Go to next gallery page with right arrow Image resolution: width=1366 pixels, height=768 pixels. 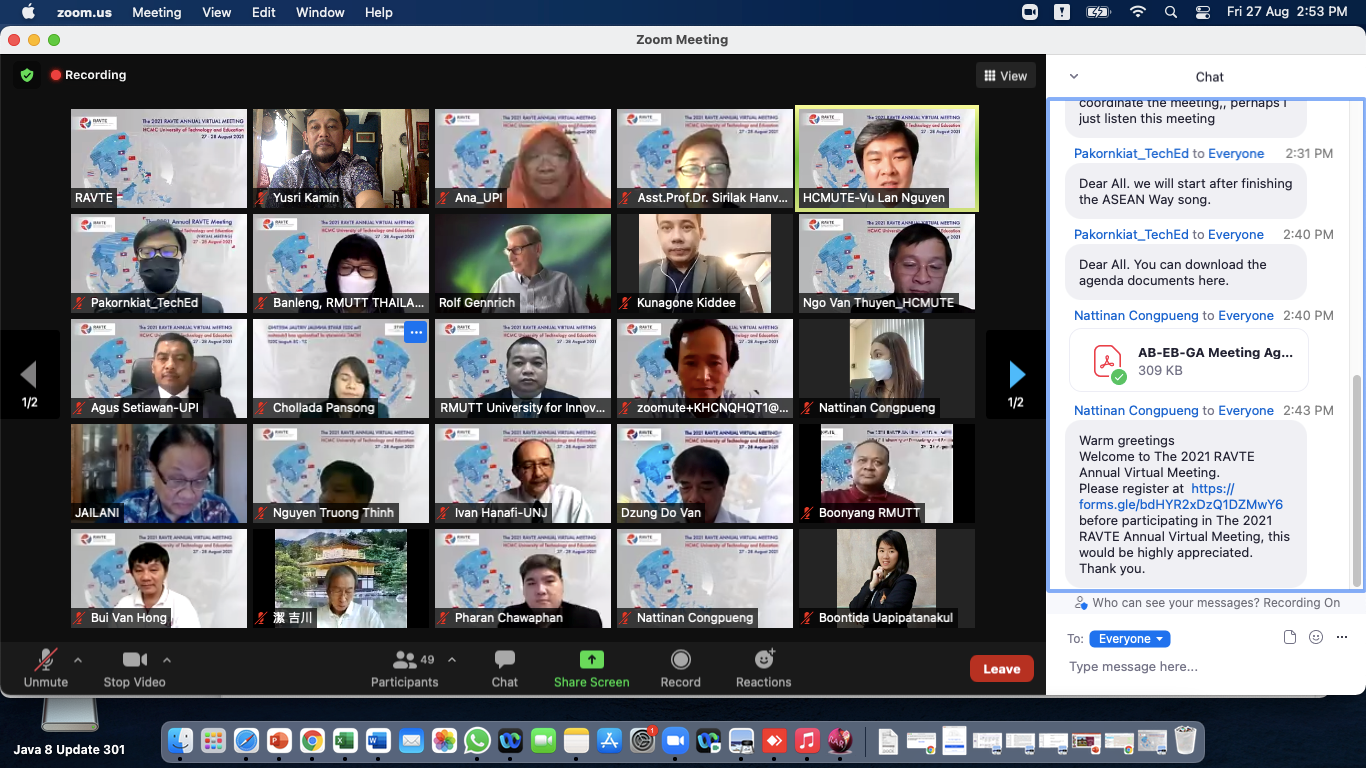click(1016, 374)
